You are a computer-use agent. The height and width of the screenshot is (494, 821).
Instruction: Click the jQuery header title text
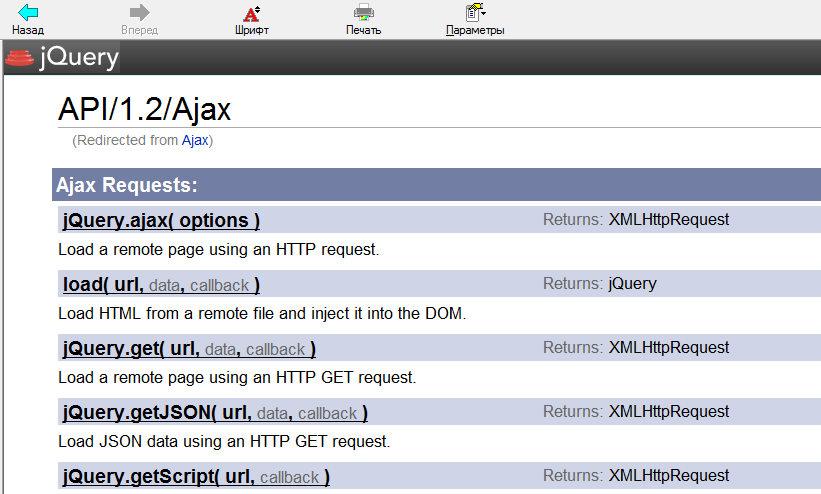(x=79, y=57)
